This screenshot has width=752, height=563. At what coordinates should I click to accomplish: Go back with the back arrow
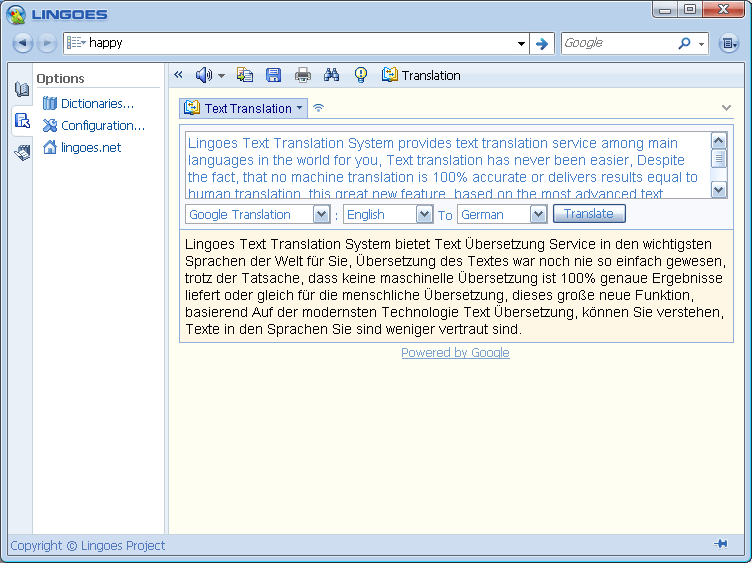coord(23,43)
